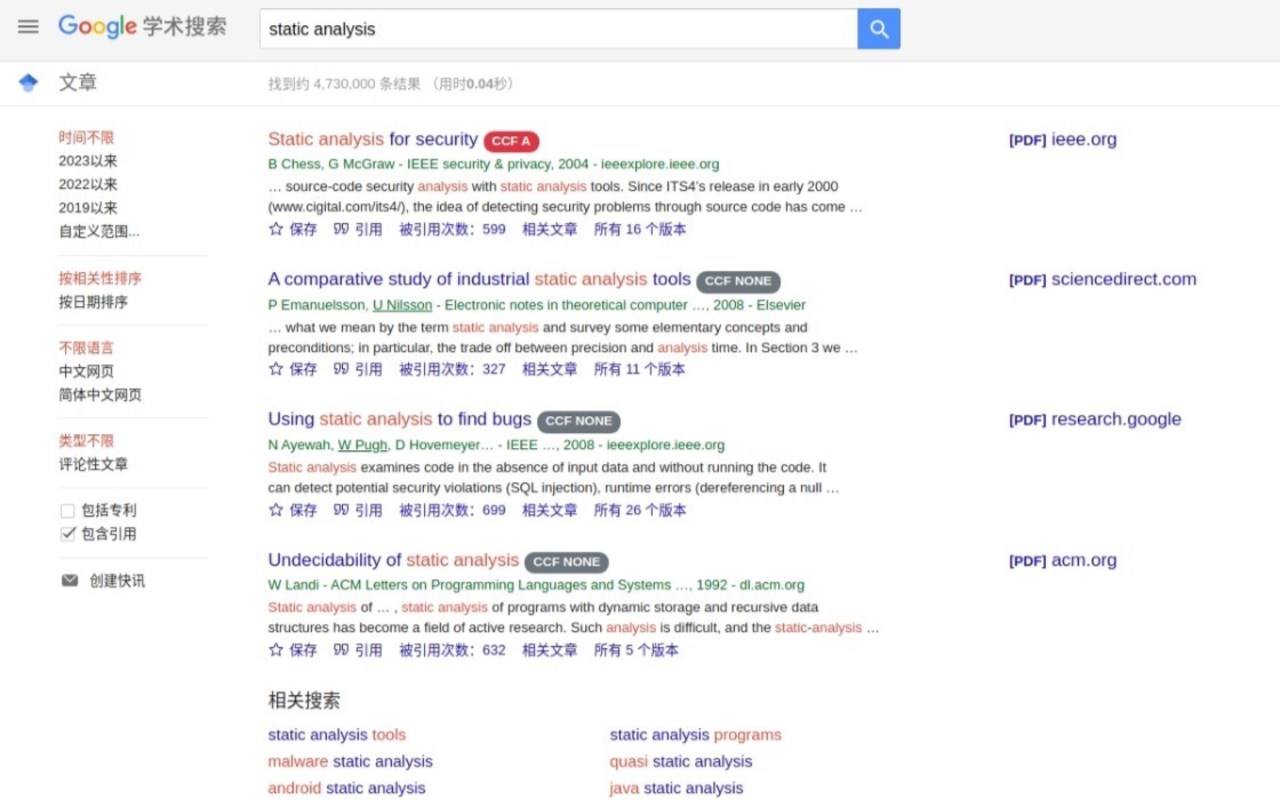The width and height of the screenshot is (1280, 800).
Task: Open A comparative study of industrial static analysis tools
Action: pos(479,279)
